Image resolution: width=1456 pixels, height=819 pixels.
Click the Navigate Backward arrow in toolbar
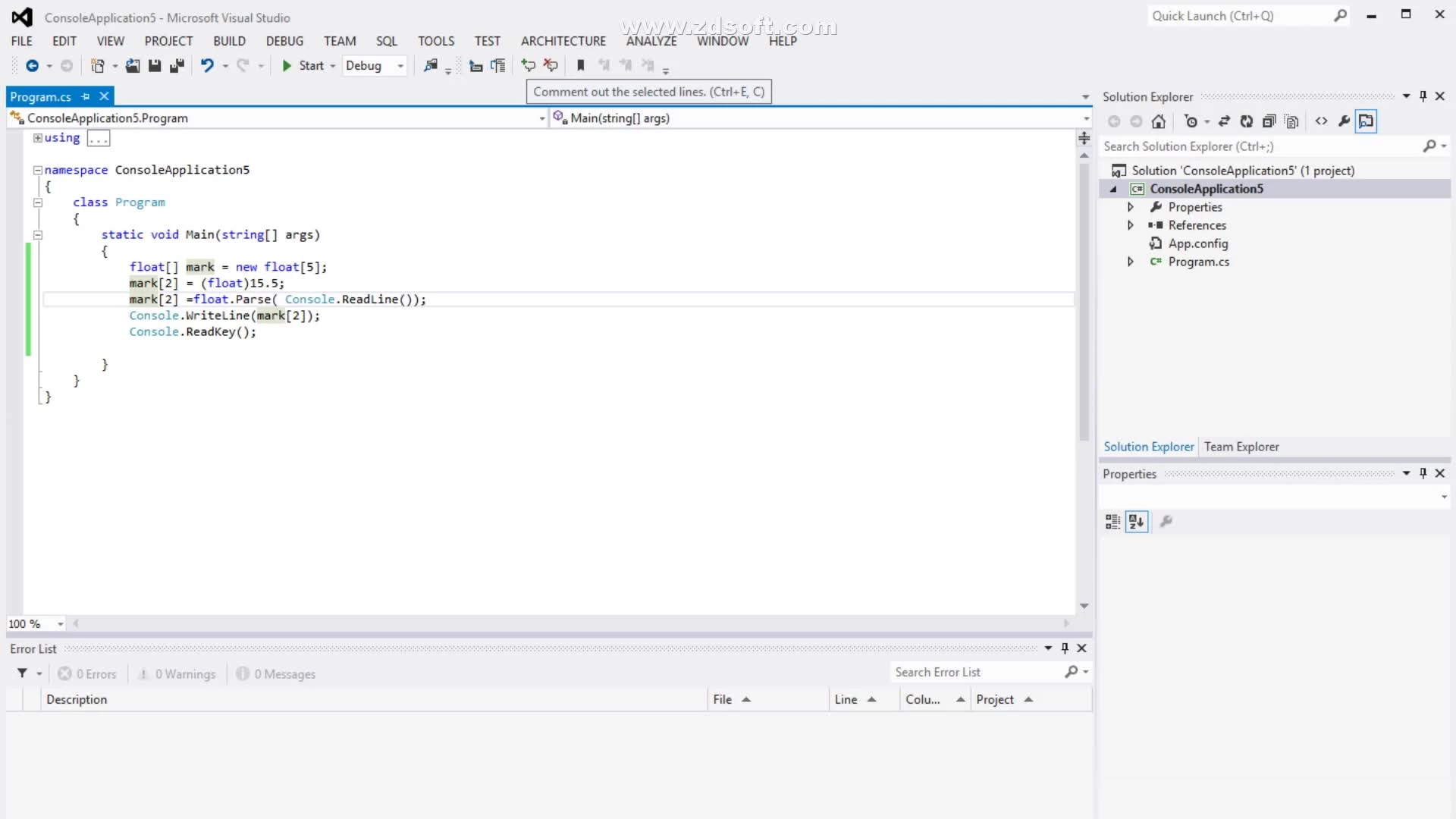pos(32,66)
